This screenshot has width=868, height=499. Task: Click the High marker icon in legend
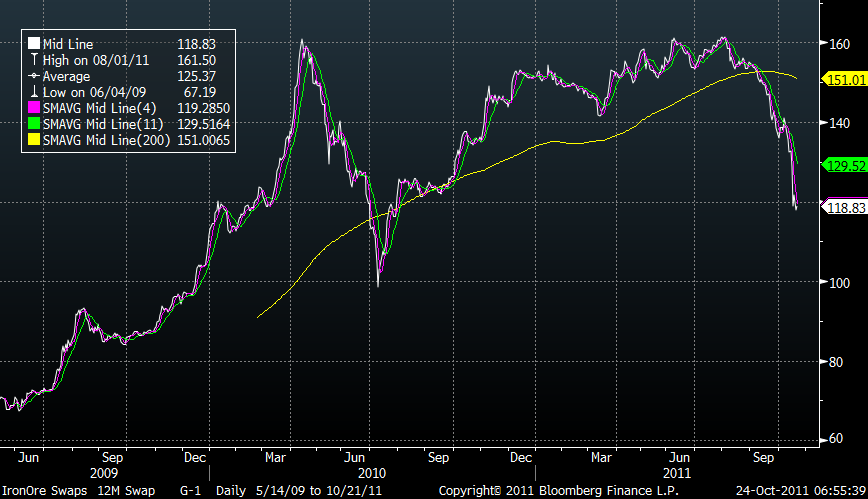33,60
